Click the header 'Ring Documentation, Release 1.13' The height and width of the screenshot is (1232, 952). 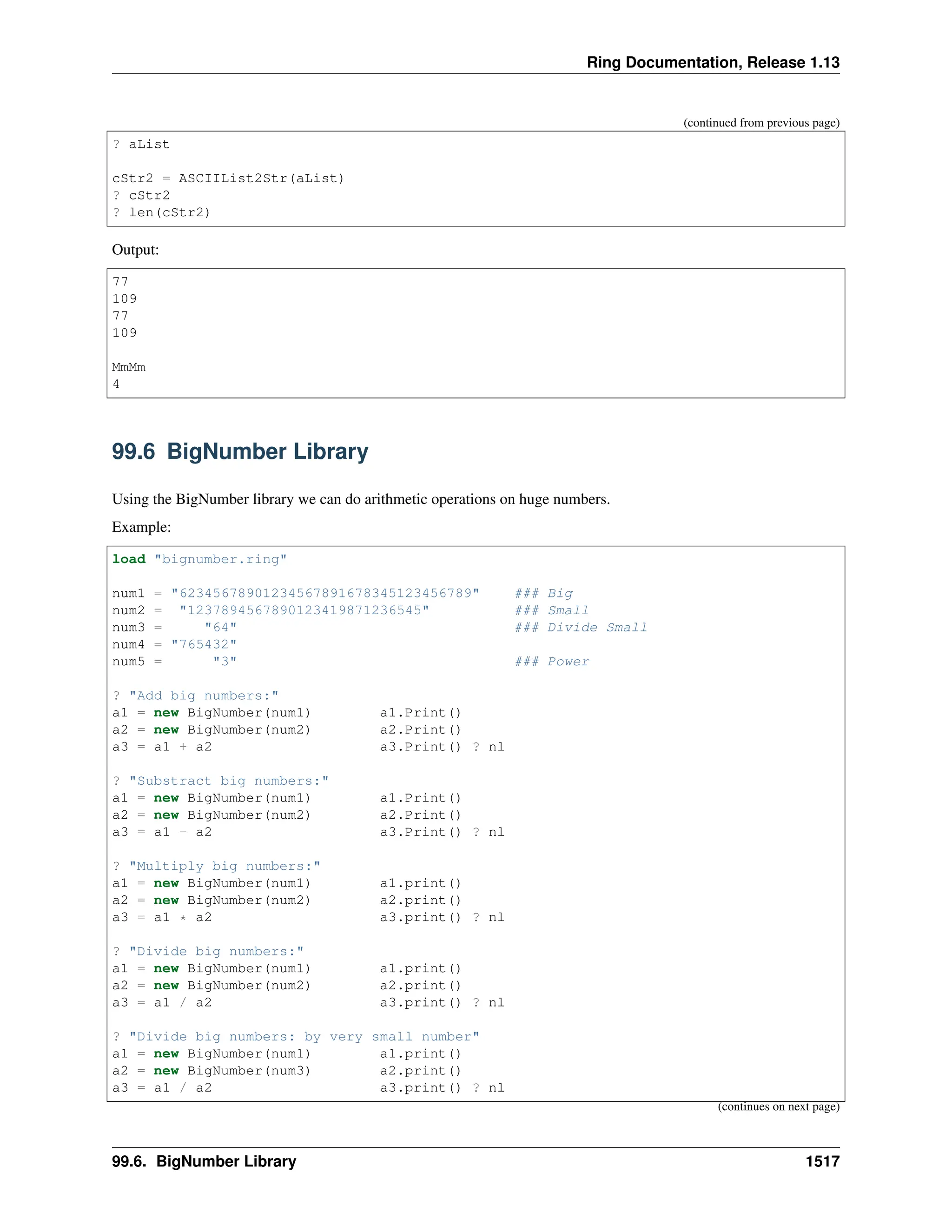coord(713,63)
